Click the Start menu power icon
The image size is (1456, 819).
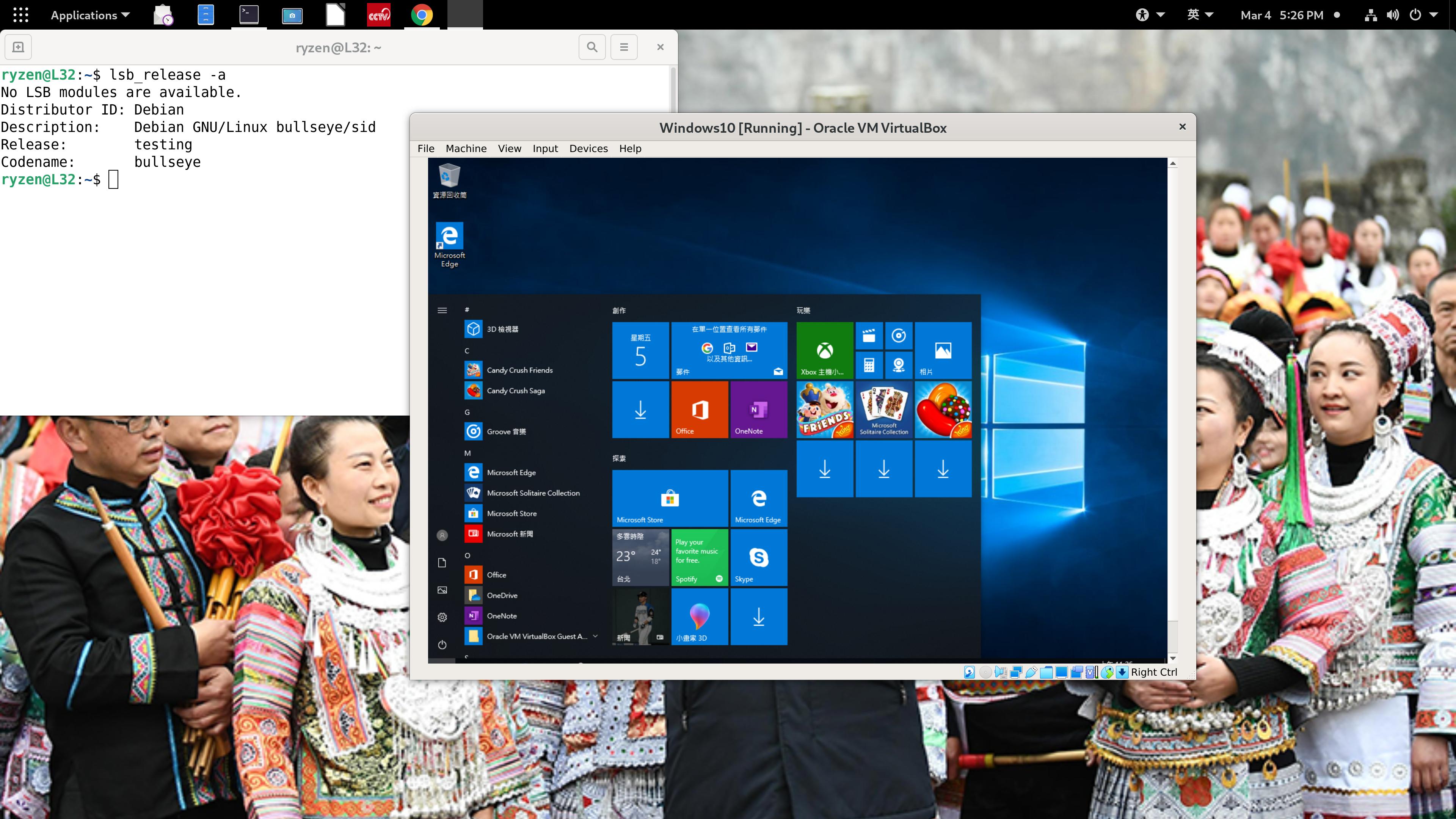pyautogui.click(x=442, y=644)
